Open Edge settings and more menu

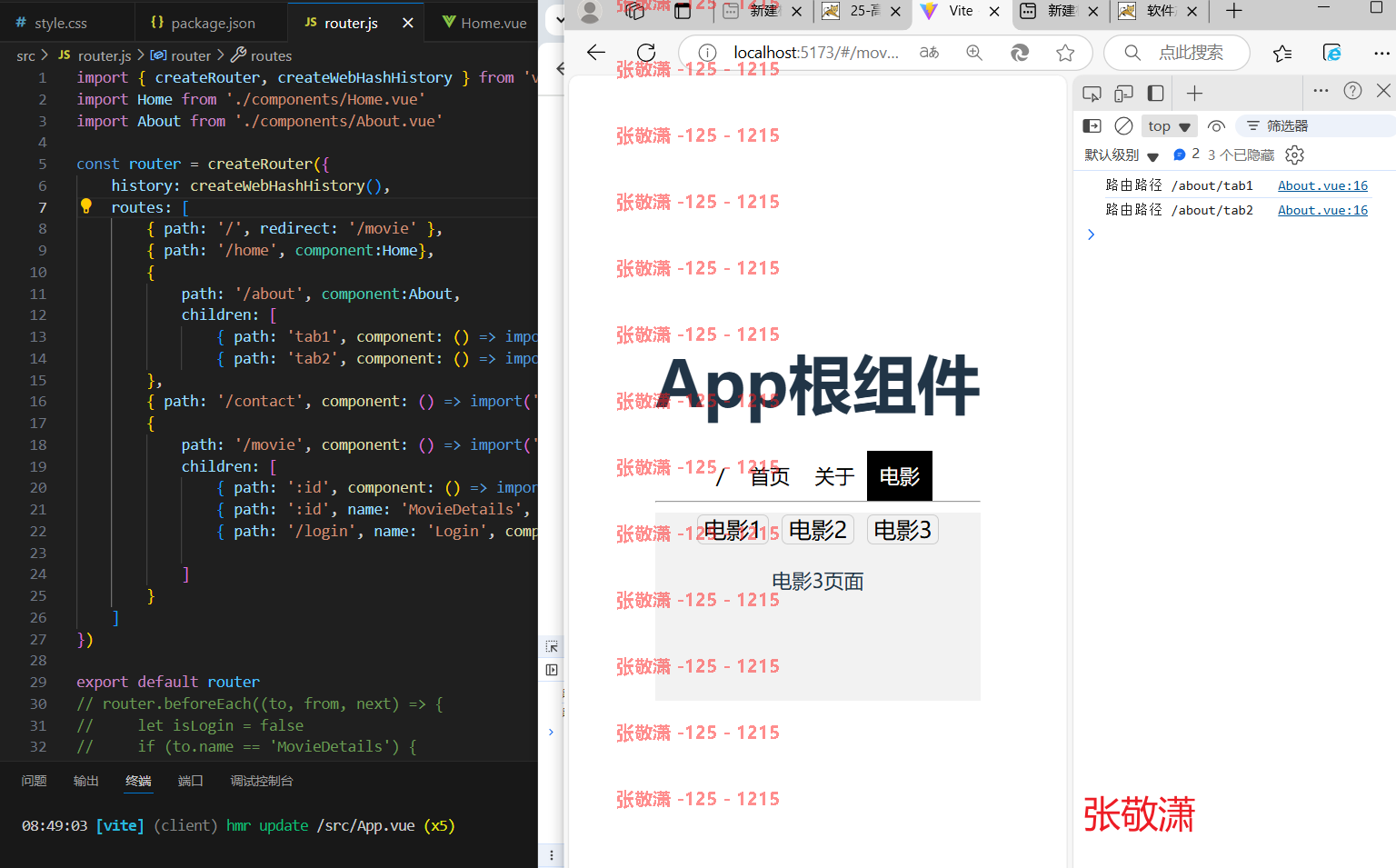point(1381,53)
